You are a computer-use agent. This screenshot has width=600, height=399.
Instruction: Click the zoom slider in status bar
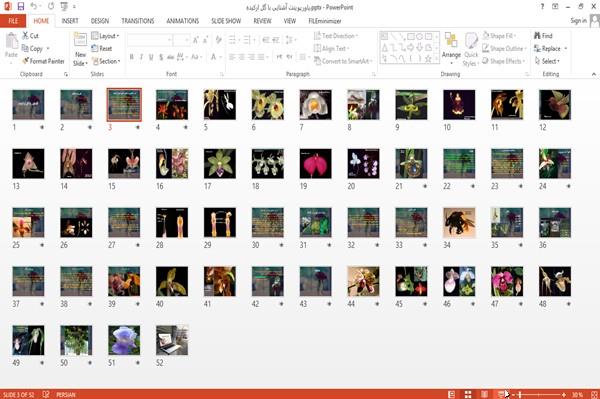[539, 394]
